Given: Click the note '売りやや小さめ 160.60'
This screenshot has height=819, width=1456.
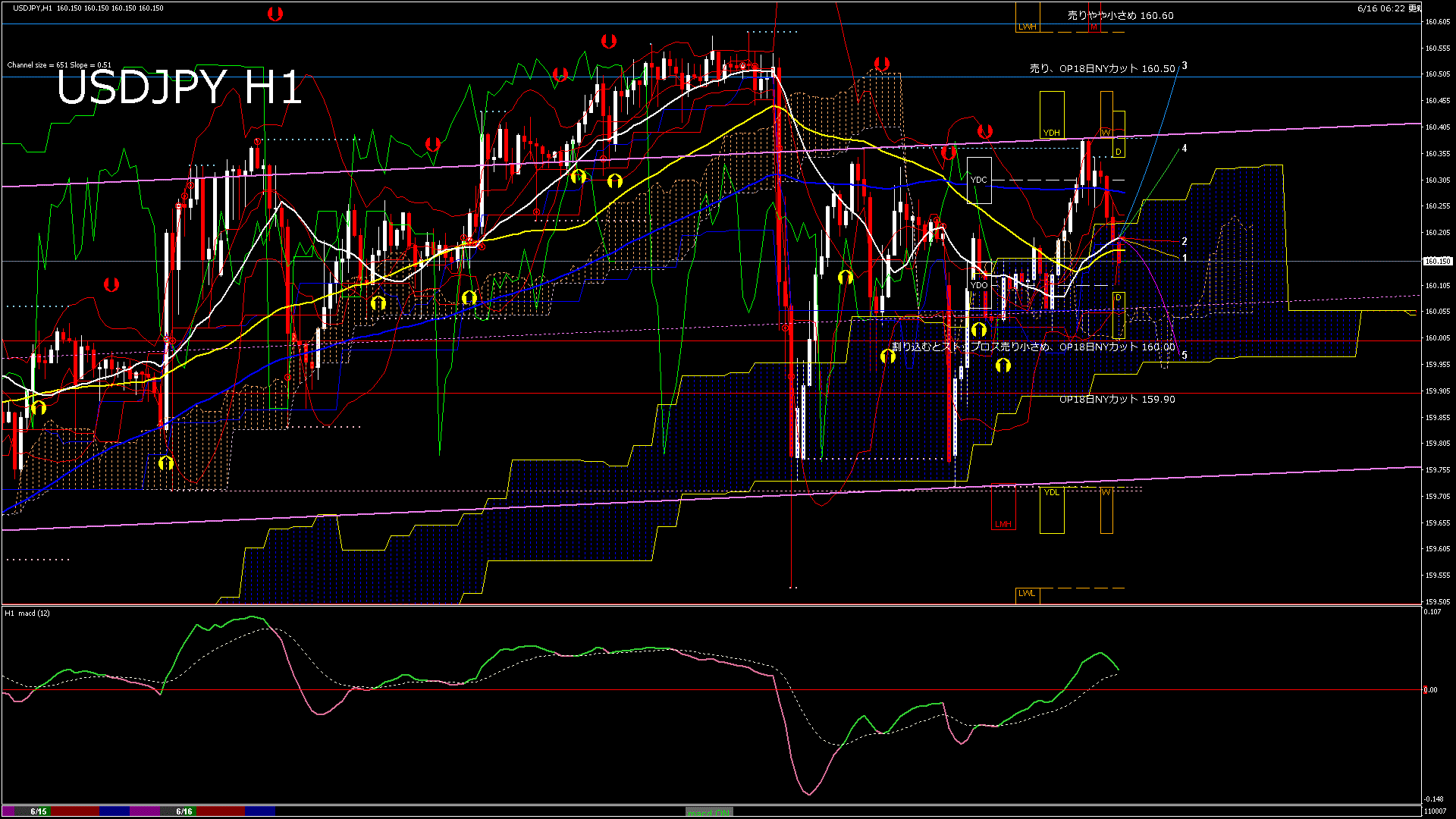Looking at the screenshot, I should coord(1120,15).
